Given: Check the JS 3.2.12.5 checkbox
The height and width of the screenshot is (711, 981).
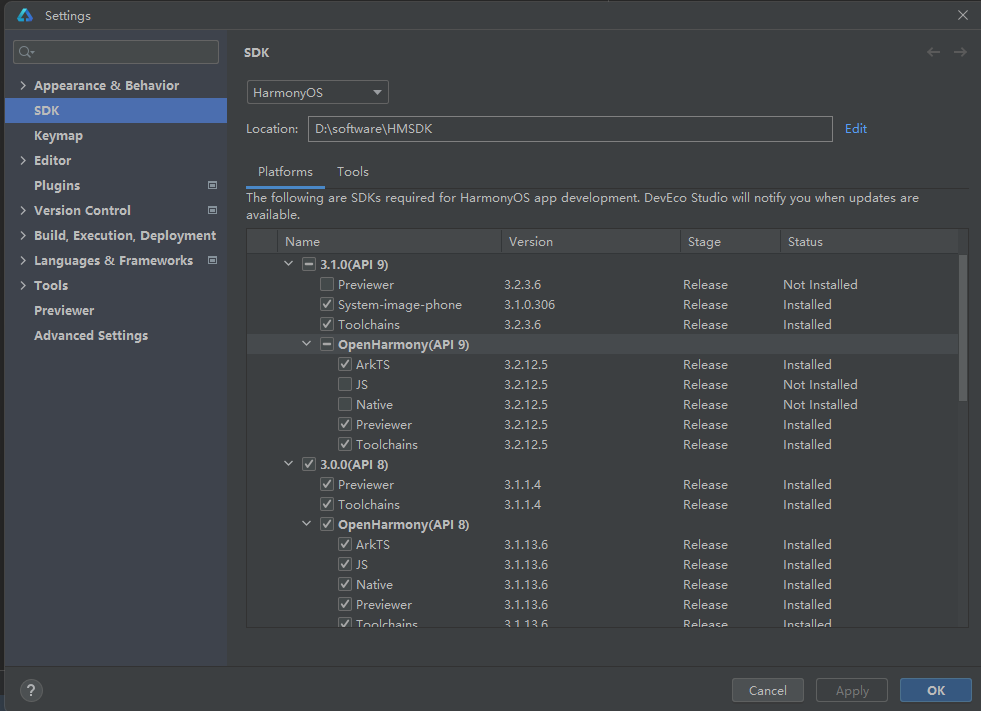Looking at the screenshot, I should point(345,384).
